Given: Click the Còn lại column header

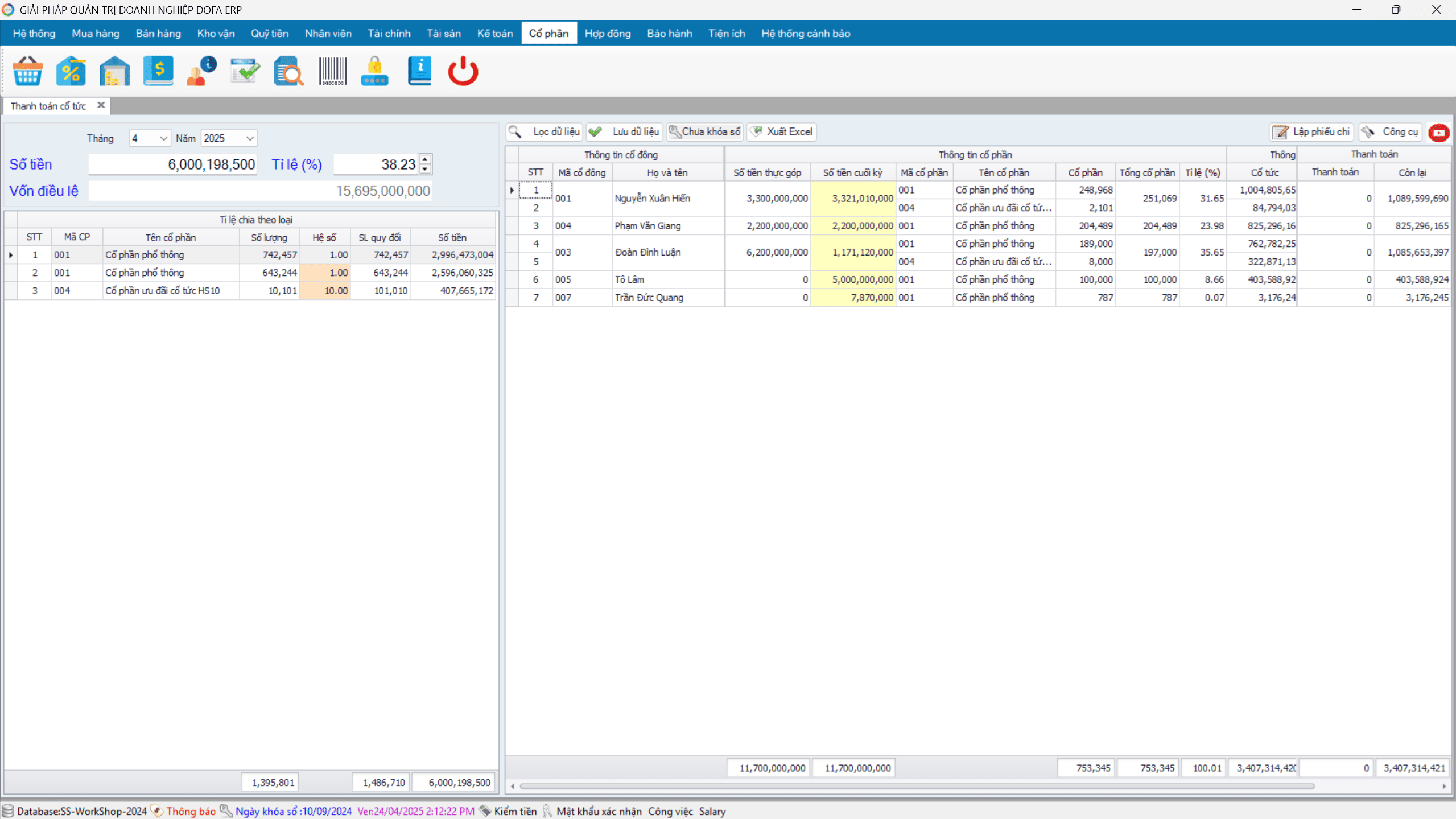Looking at the screenshot, I should [x=1412, y=172].
